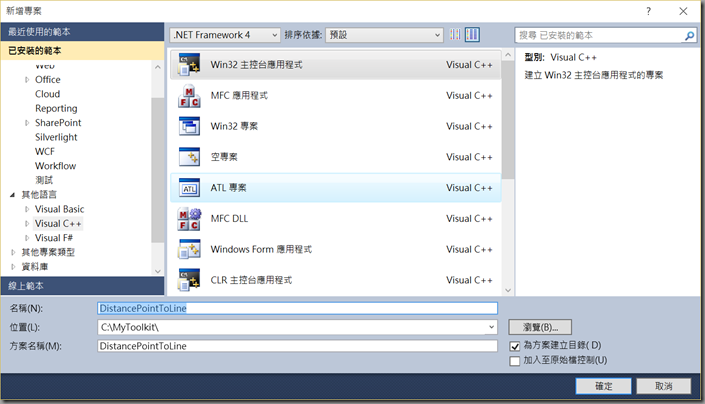Expand the SharePoint tree node

(x=27, y=123)
